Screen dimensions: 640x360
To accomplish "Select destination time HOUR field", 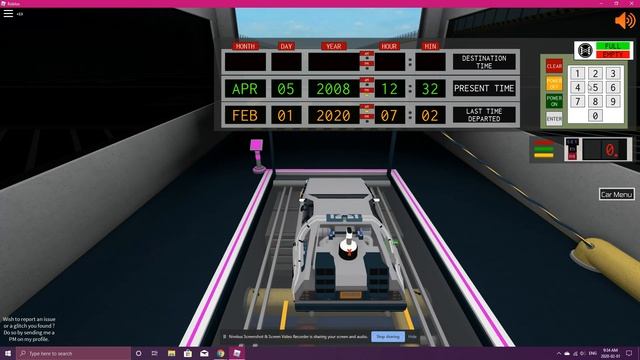I will [390, 62].
